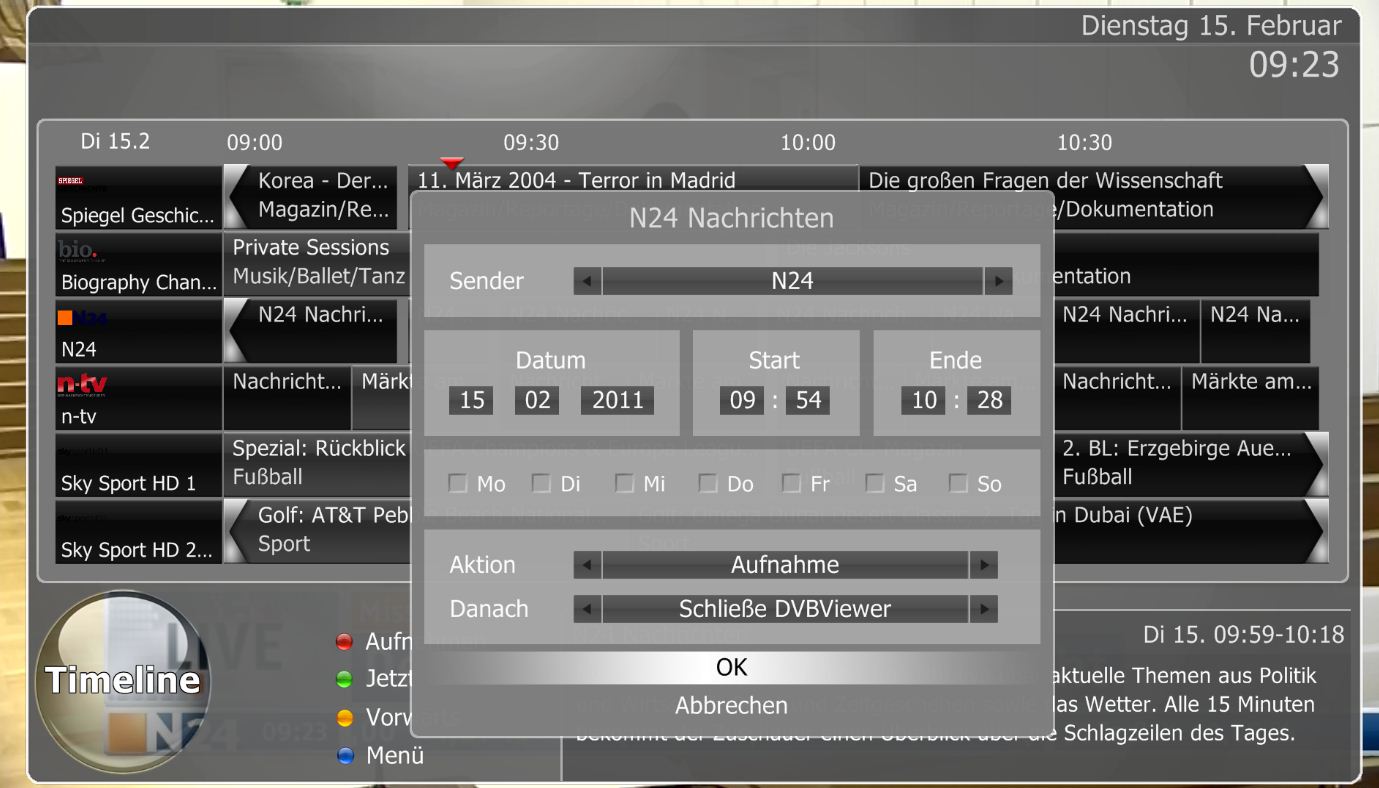The image size is (1379, 788).
Task: Select the N24 channel name
Action: [x=78, y=350]
